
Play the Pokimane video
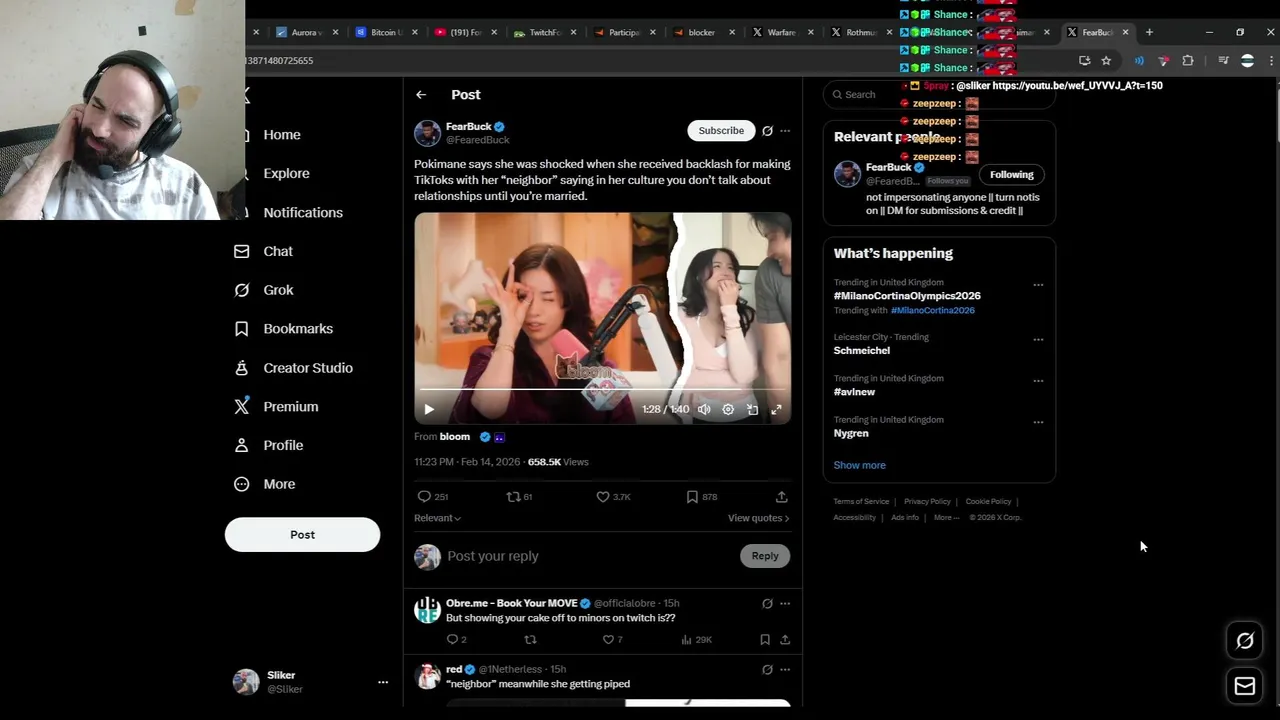coord(429,409)
